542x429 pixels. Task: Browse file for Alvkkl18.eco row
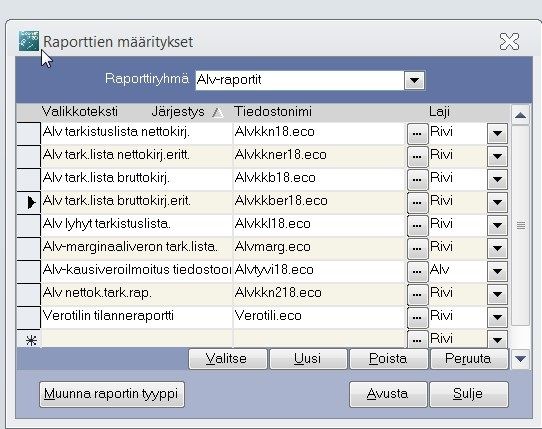coord(417,225)
